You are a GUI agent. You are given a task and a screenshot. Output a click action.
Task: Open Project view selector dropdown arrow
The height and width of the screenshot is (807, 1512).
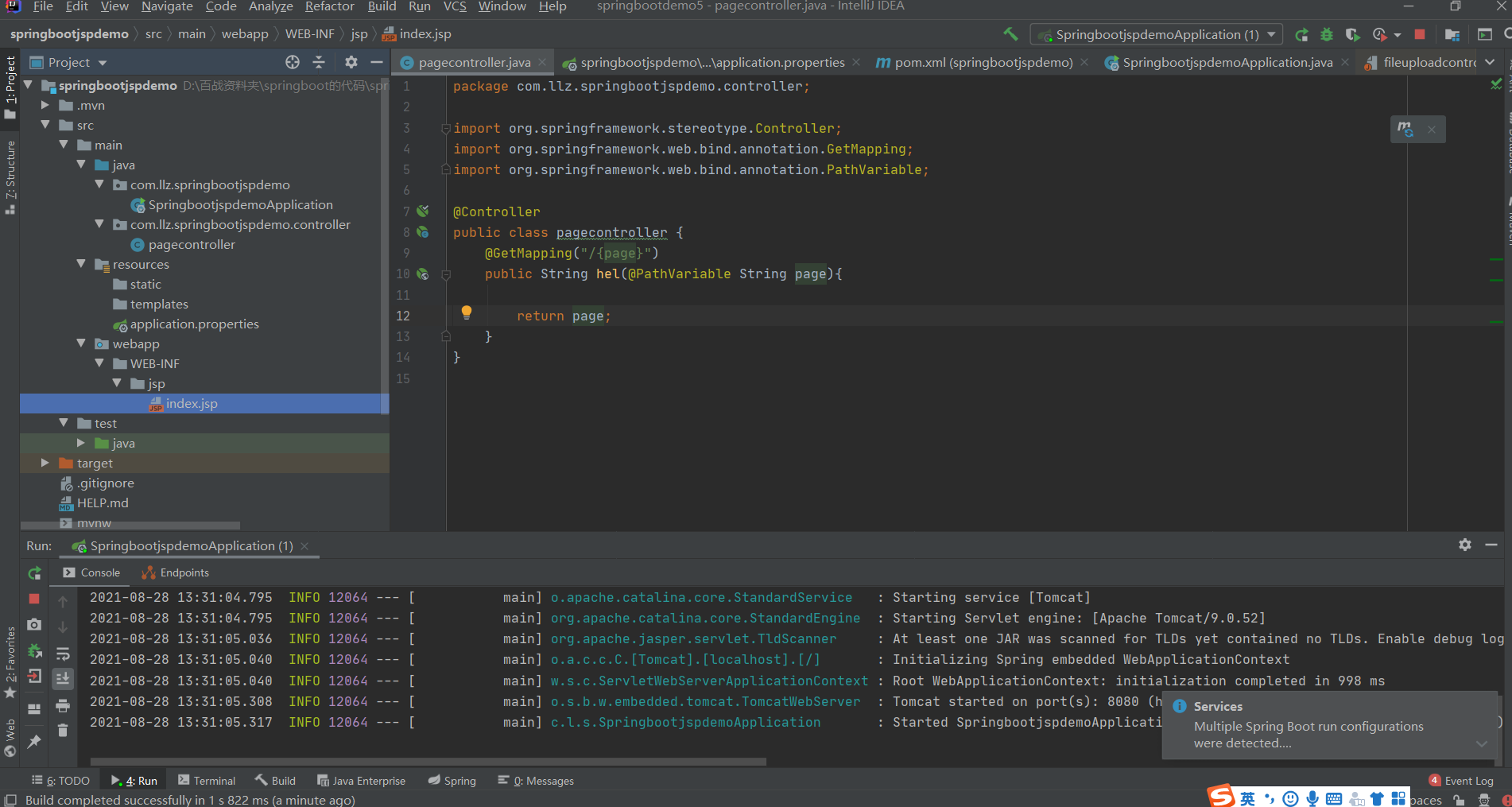pyautogui.click(x=103, y=63)
